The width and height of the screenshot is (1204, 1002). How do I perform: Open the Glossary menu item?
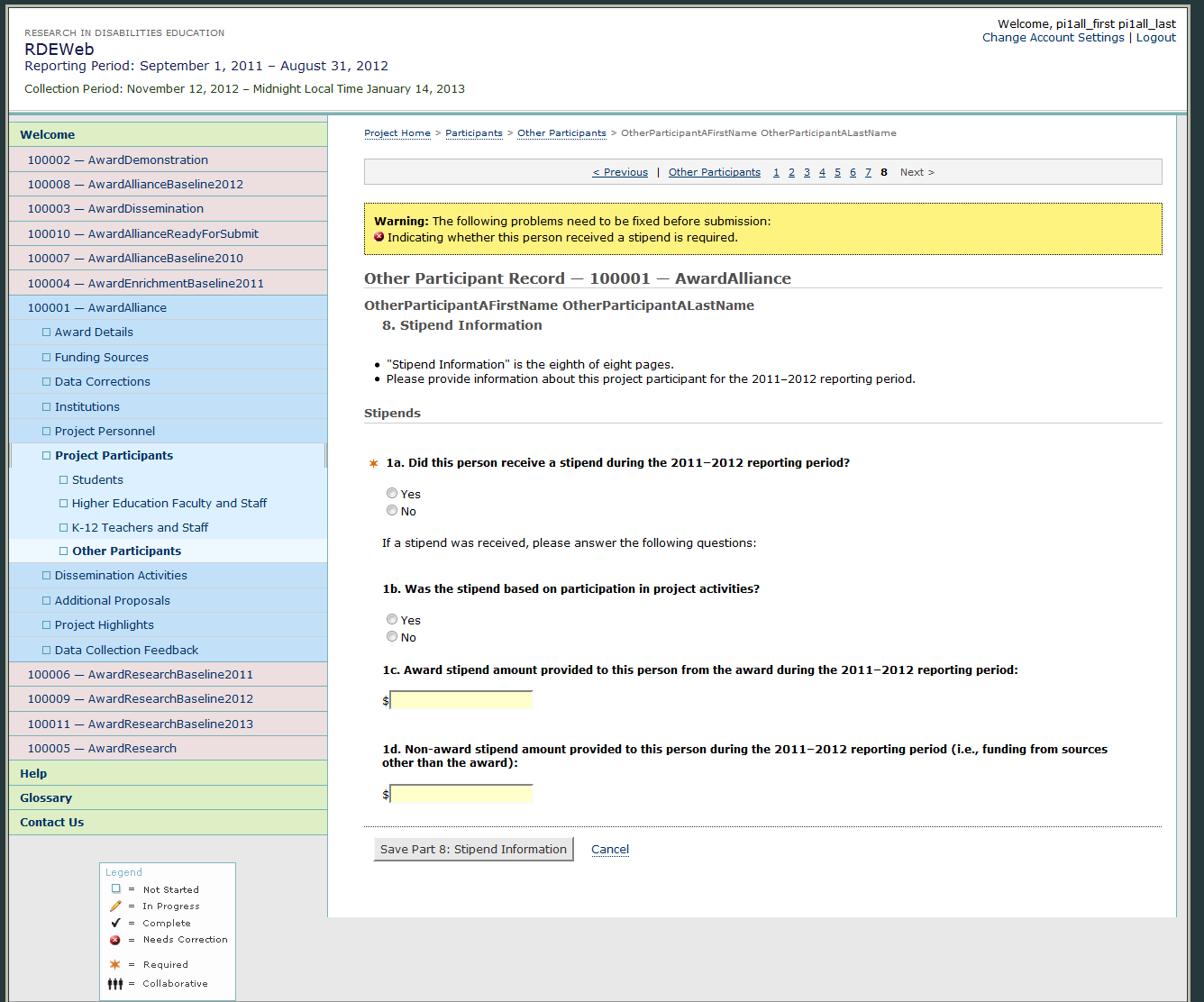46,798
